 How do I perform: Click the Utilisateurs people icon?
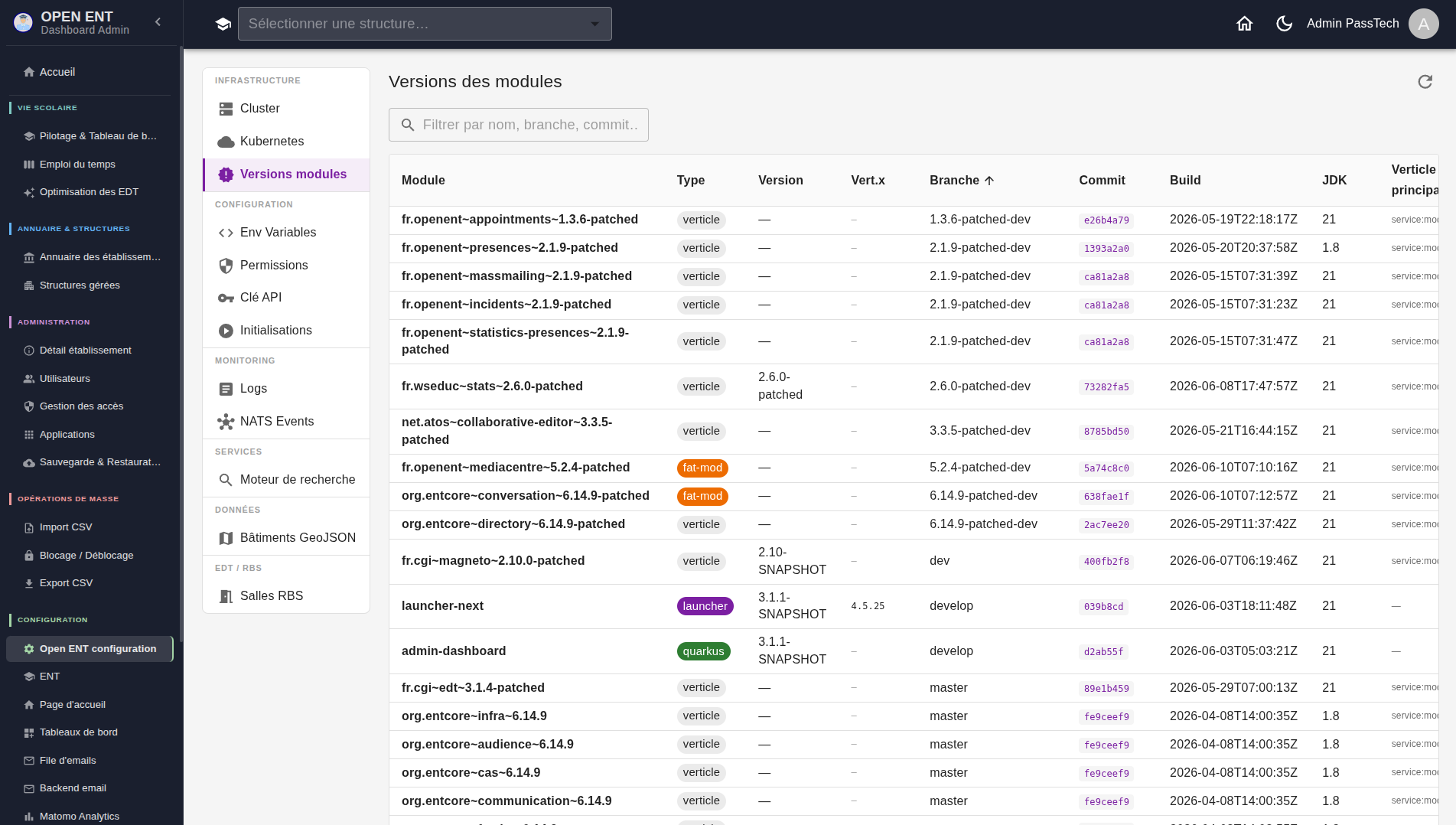pyautogui.click(x=29, y=379)
